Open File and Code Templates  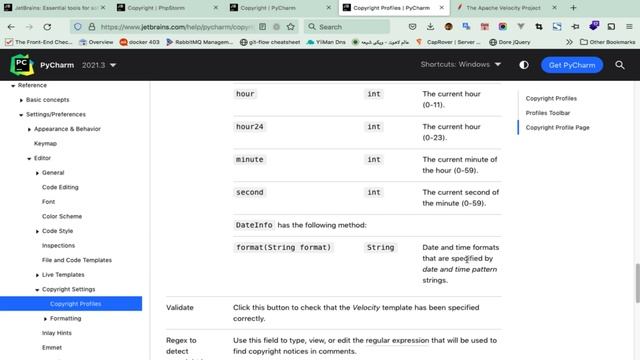(x=77, y=260)
